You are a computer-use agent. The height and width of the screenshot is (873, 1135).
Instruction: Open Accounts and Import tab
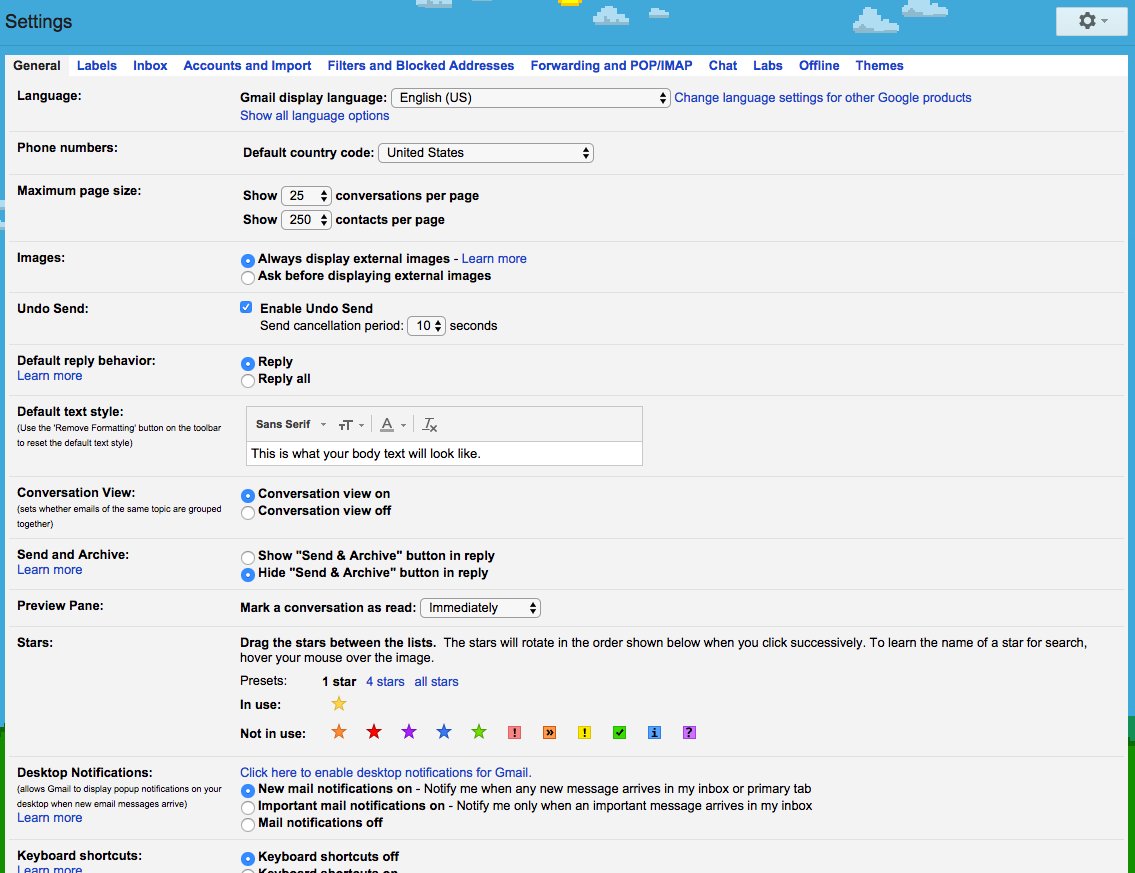247,65
